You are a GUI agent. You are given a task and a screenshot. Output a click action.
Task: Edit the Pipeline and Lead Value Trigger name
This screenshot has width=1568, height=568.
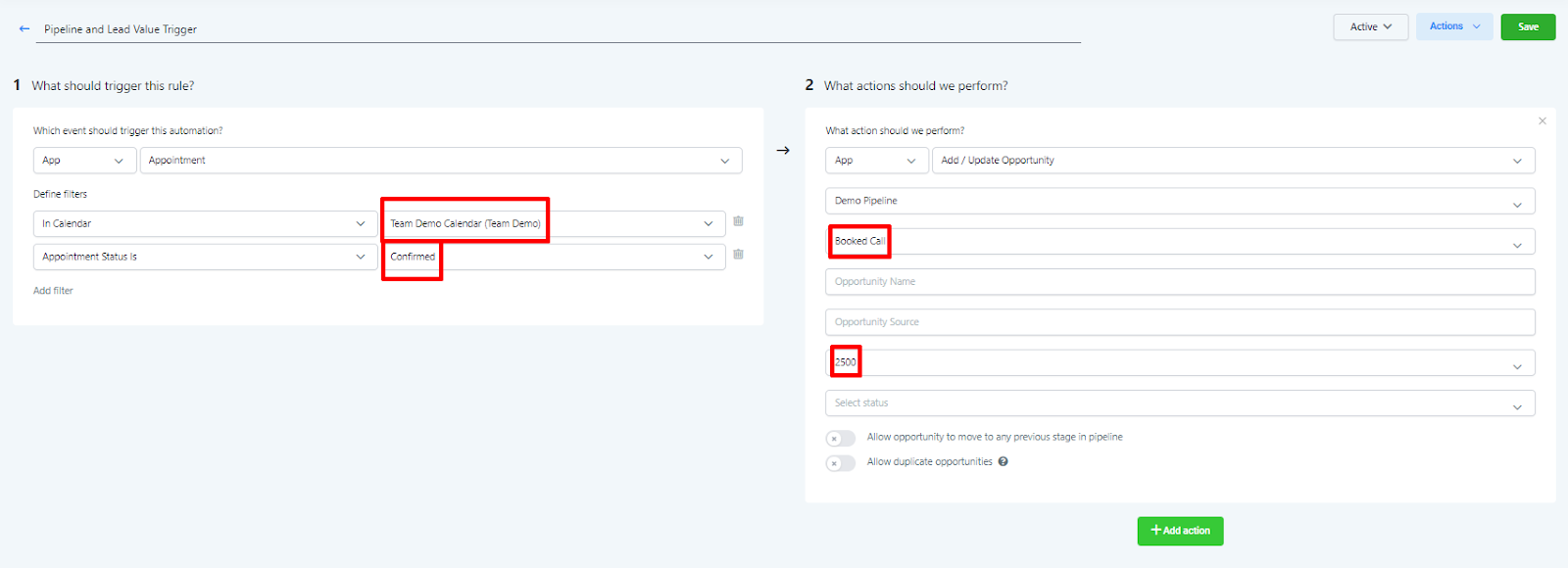tap(559, 29)
